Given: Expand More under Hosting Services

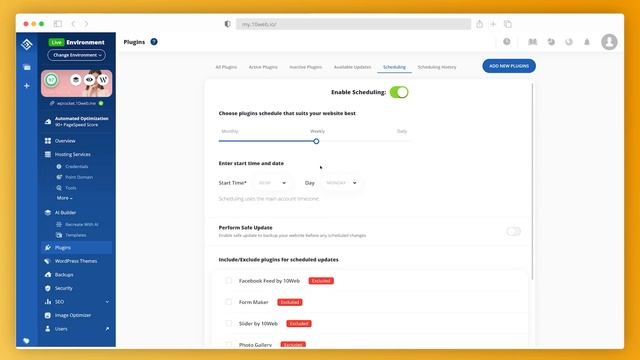Looking at the screenshot, I should pos(64,198).
